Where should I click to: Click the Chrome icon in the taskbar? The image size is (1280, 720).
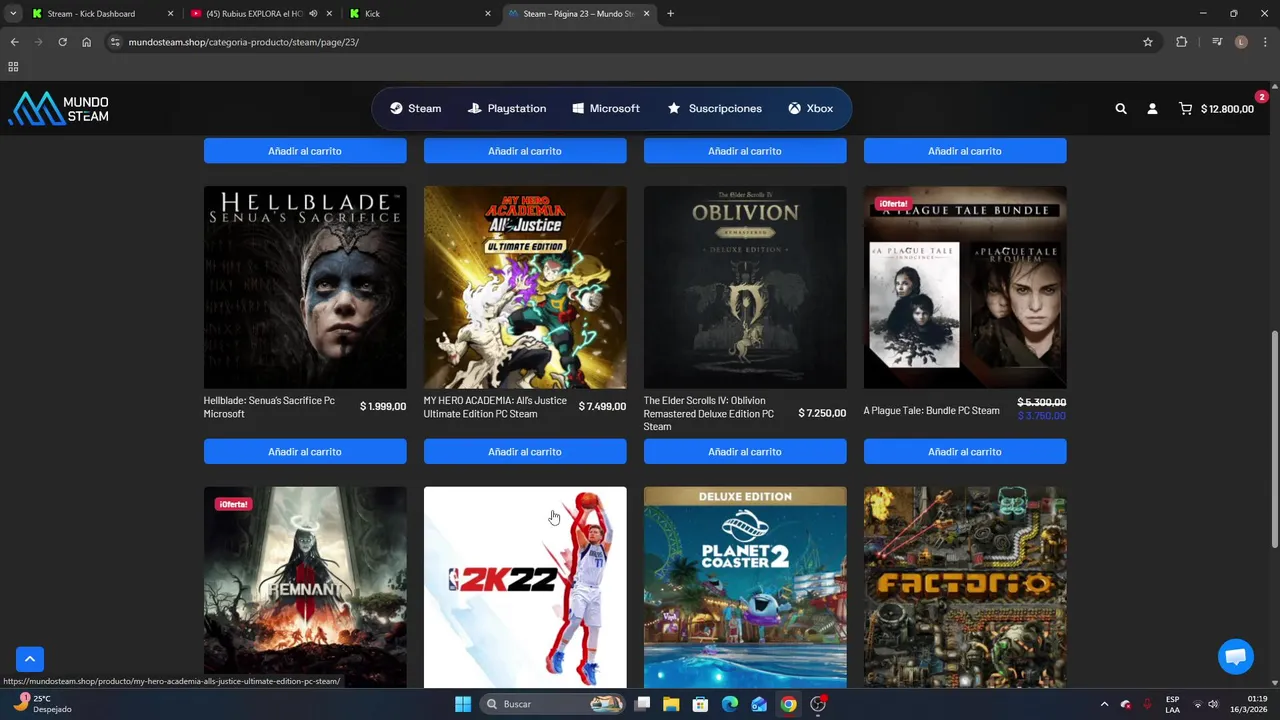789,704
